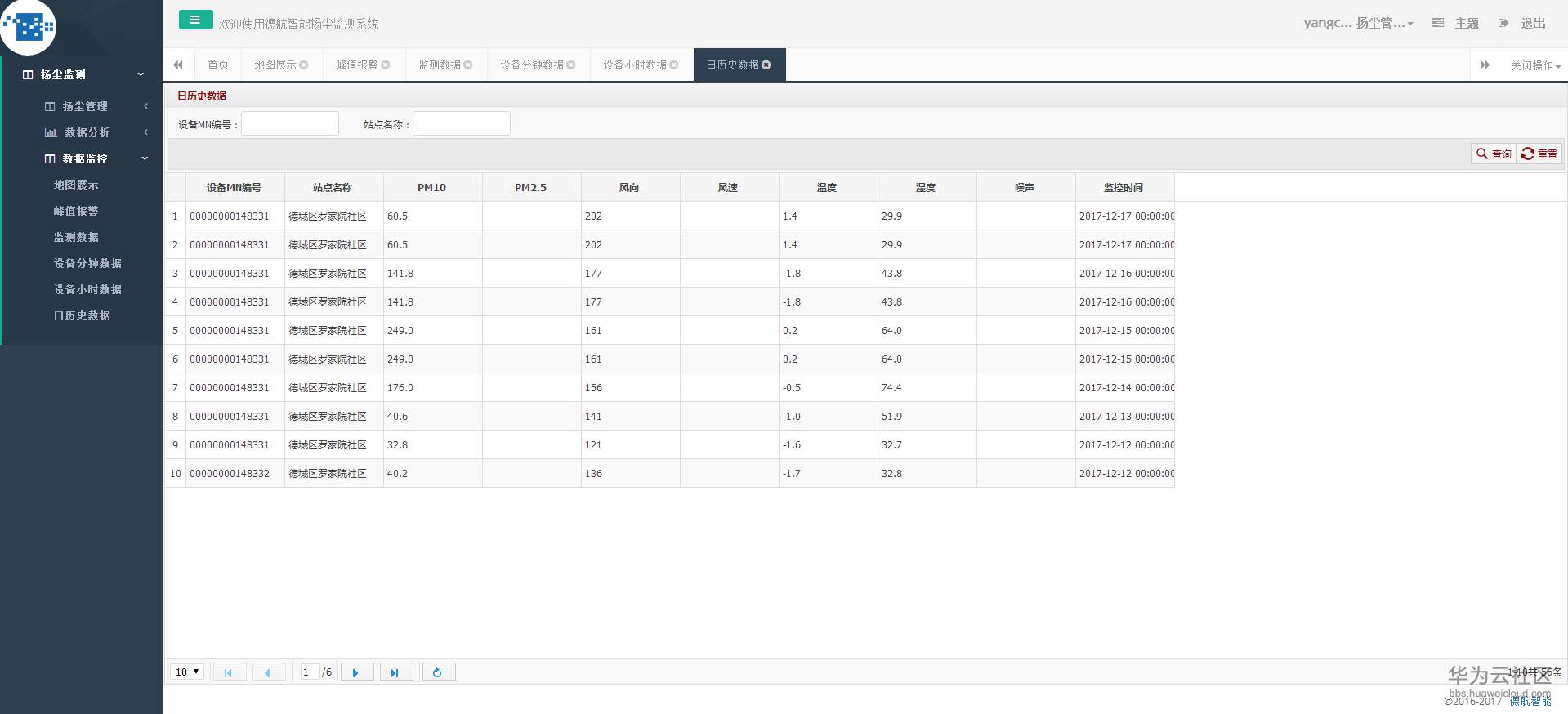This screenshot has height=714, width=1568.
Task: Sort by the 风向 column header
Action: click(630, 188)
